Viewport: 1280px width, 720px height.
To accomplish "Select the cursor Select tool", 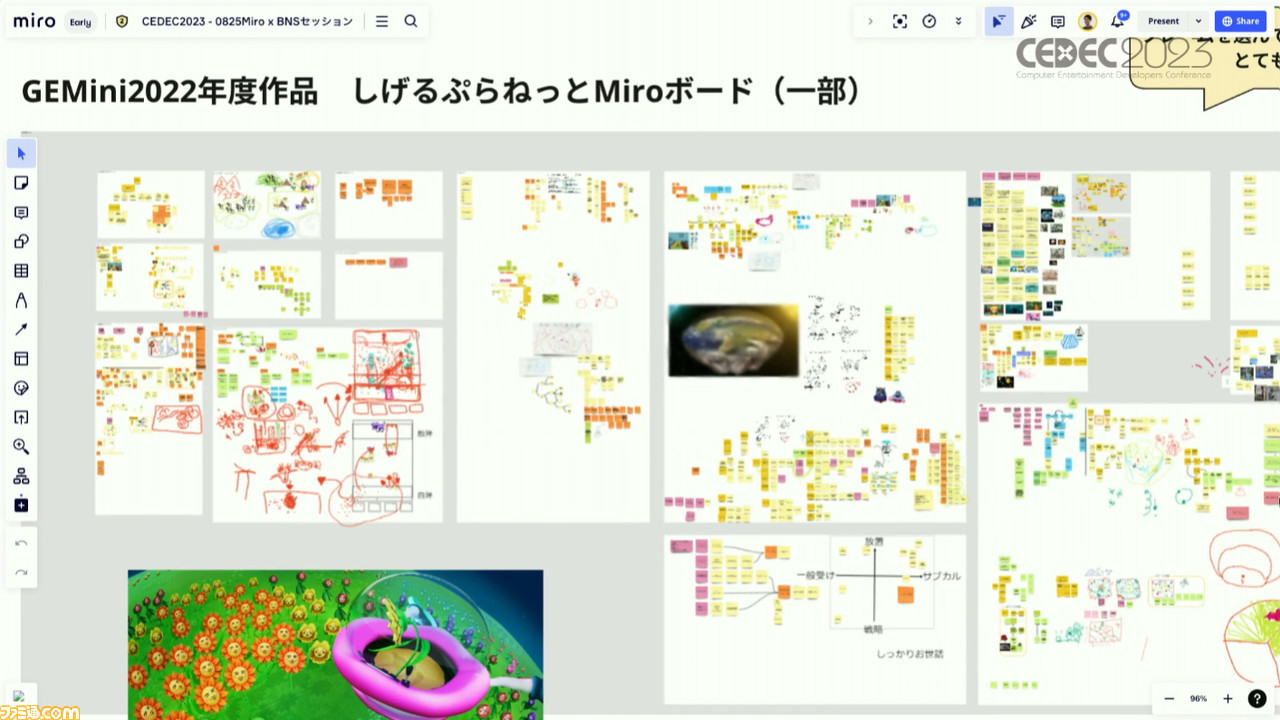I will 21,154.
